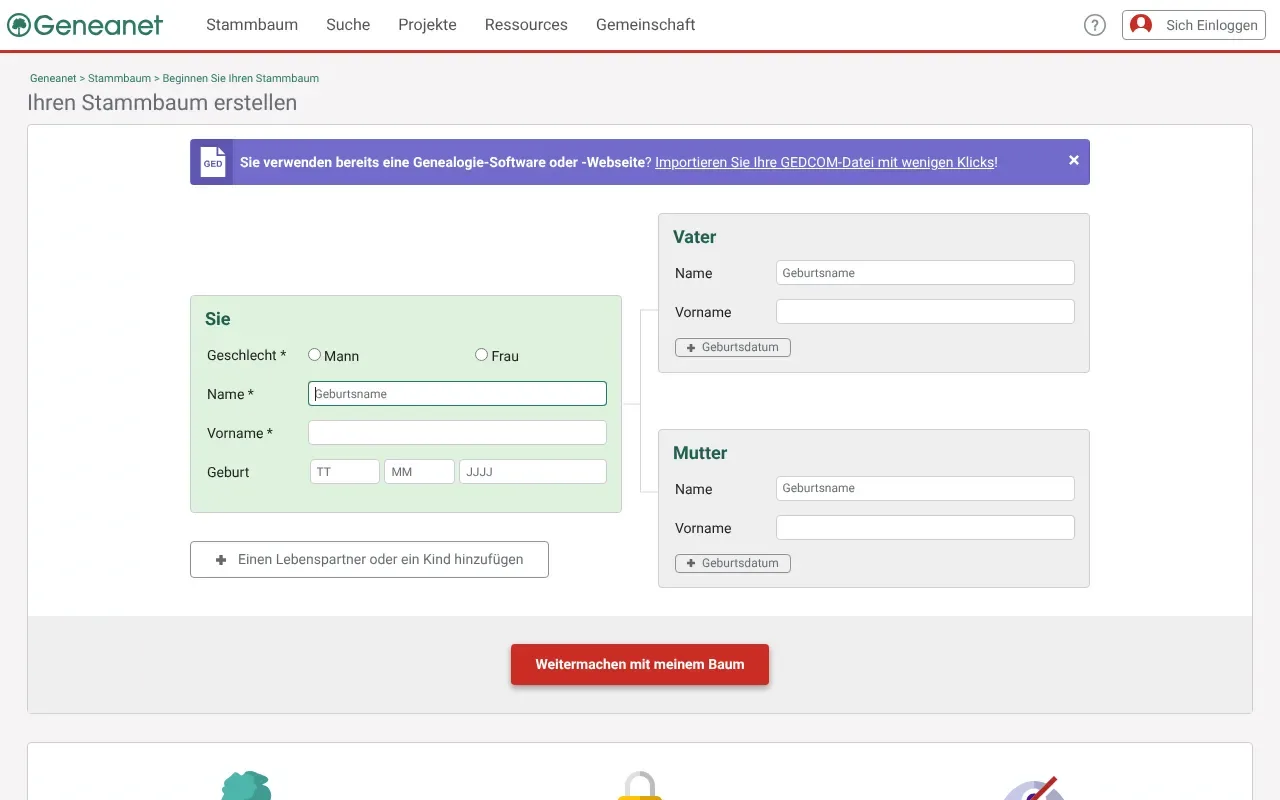Select the Frau gender radio button
Image resolution: width=1280 pixels, height=800 pixels.
(x=481, y=355)
